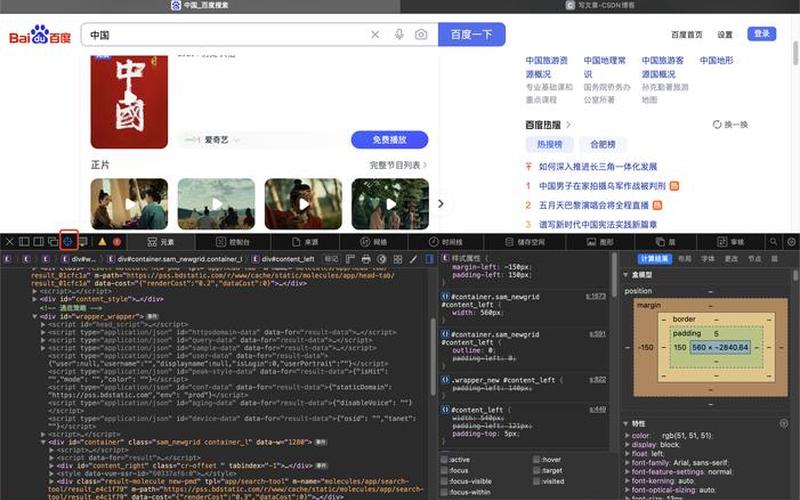Click the 热搜榜 hot list tab
The height and width of the screenshot is (500, 800).
tap(549, 144)
